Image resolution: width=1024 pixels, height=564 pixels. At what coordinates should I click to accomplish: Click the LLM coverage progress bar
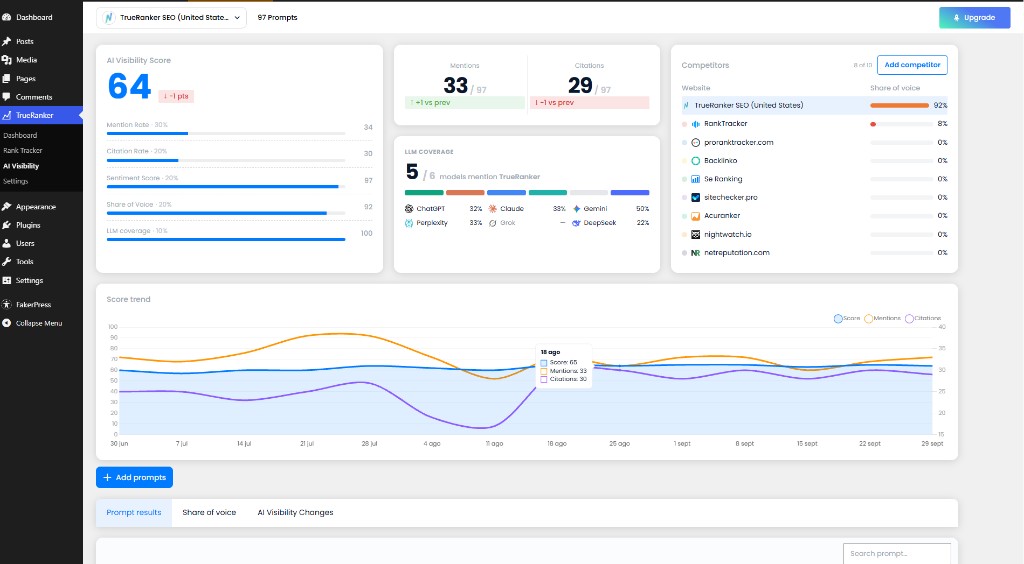pyautogui.click(x=226, y=240)
